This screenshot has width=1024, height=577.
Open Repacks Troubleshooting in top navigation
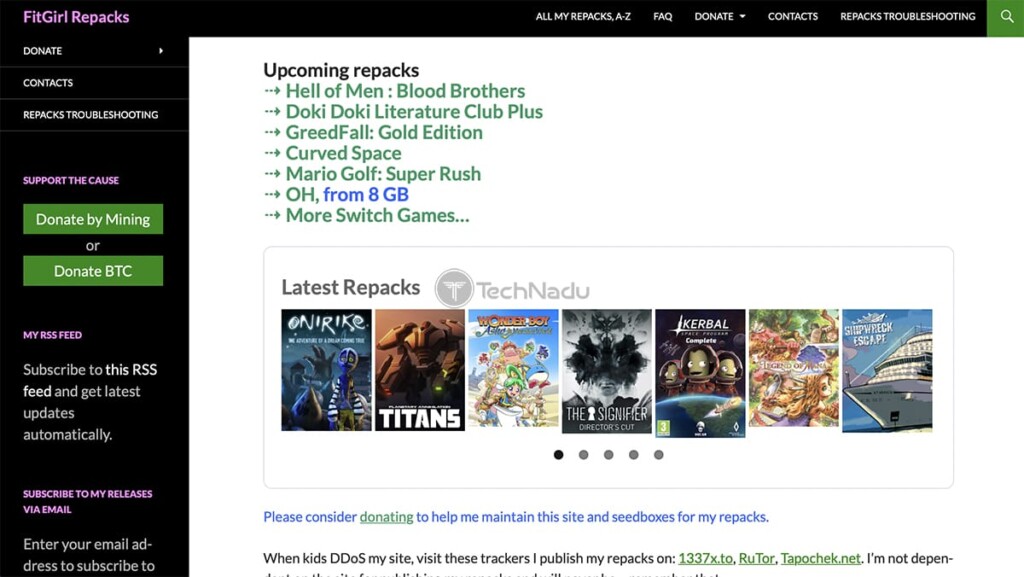point(908,16)
